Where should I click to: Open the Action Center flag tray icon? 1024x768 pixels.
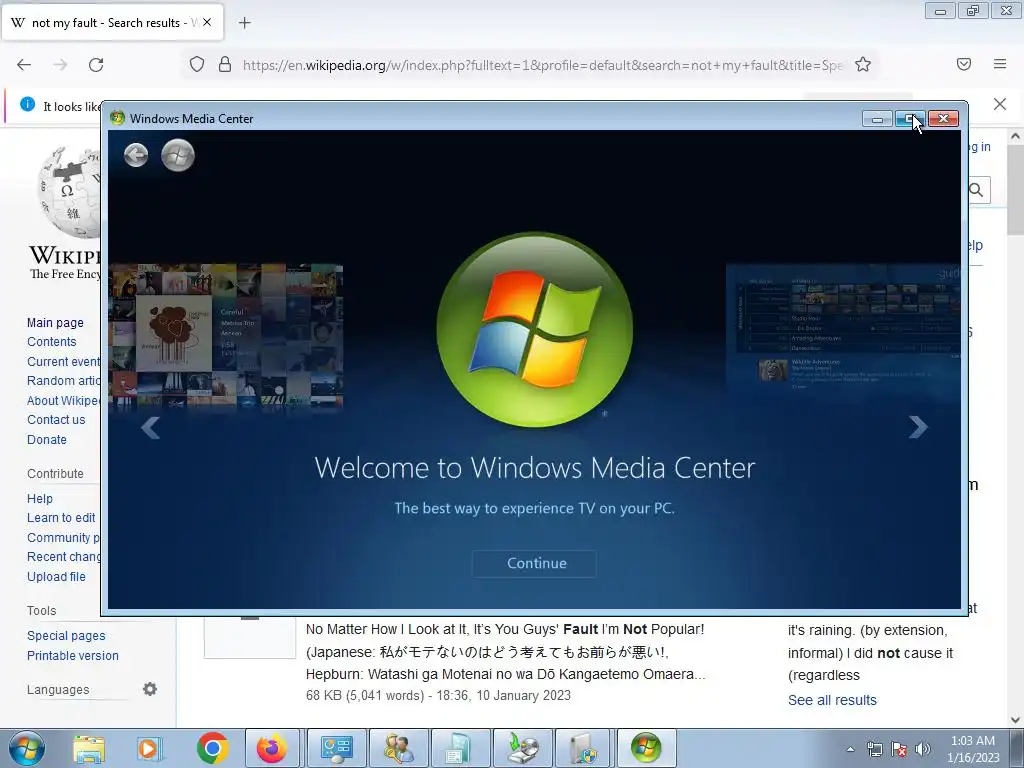click(899, 749)
